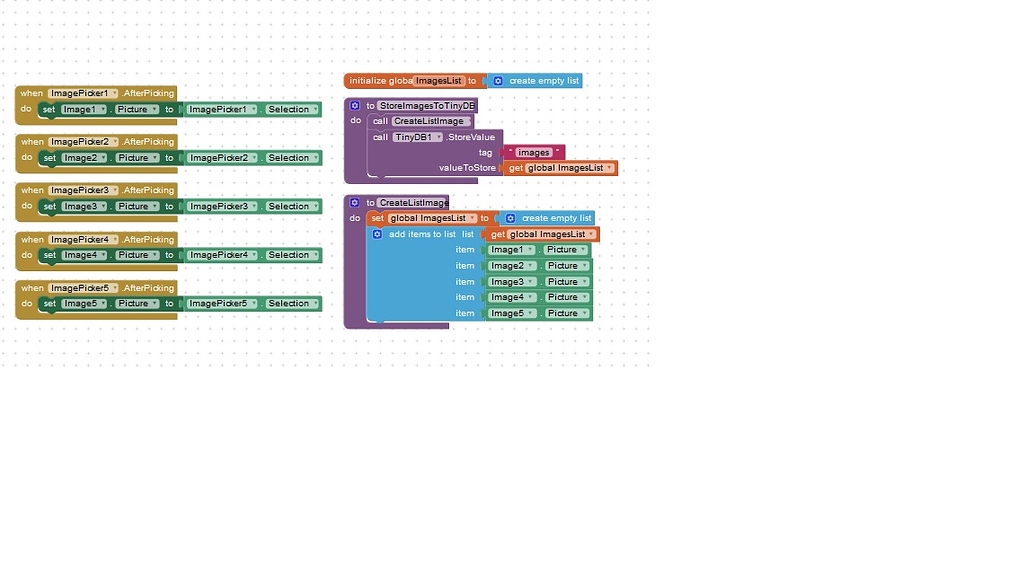Open the mutator gear on initialize global's create empty list
The height and width of the screenshot is (582, 1035).
click(x=496, y=81)
